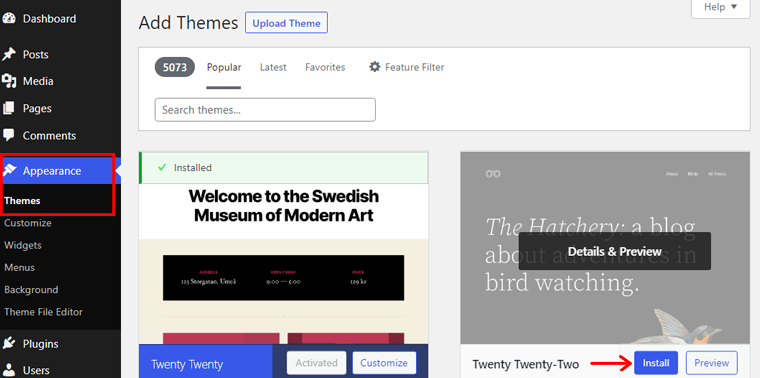The height and width of the screenshot is (378, 760).
Task: Click the 5073 theme count badge
Action: coord(174,67)
